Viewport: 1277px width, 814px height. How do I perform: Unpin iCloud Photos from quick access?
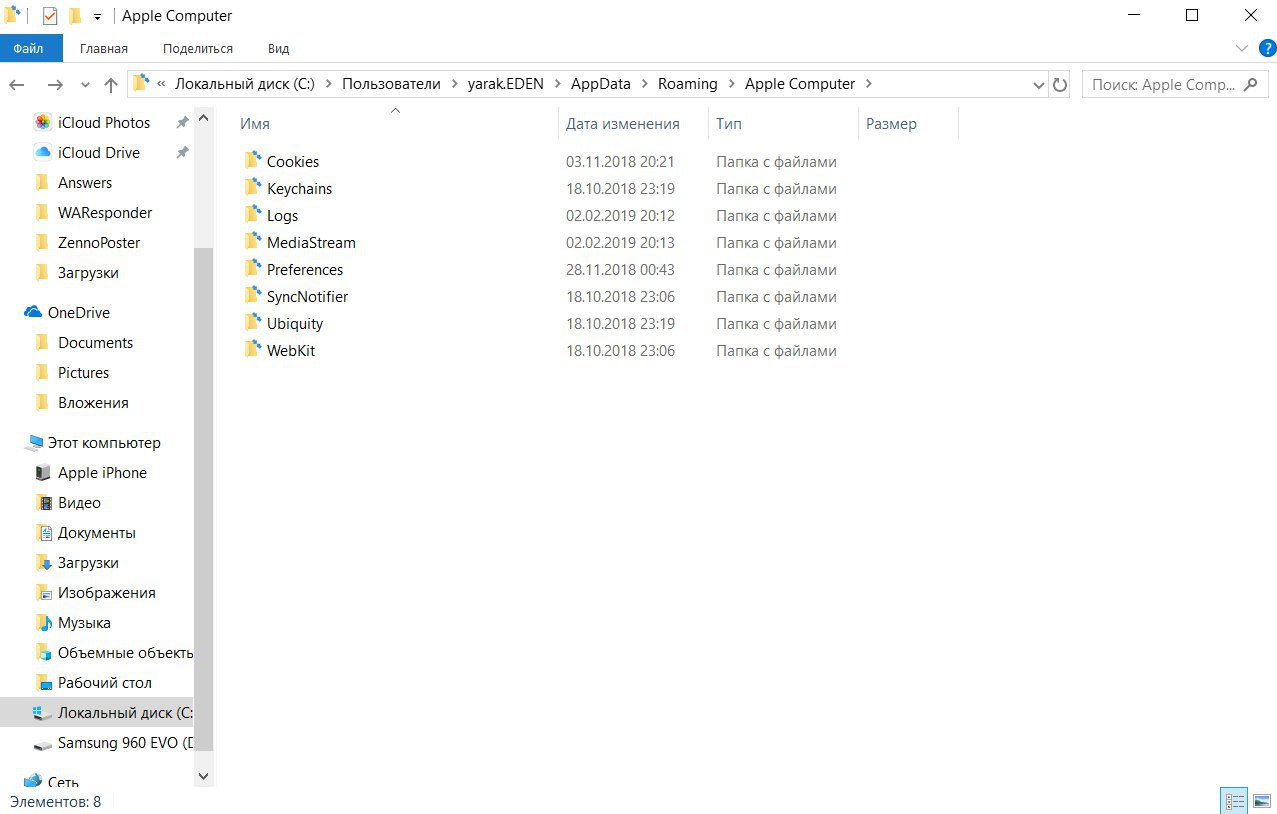tap(182, 122)
